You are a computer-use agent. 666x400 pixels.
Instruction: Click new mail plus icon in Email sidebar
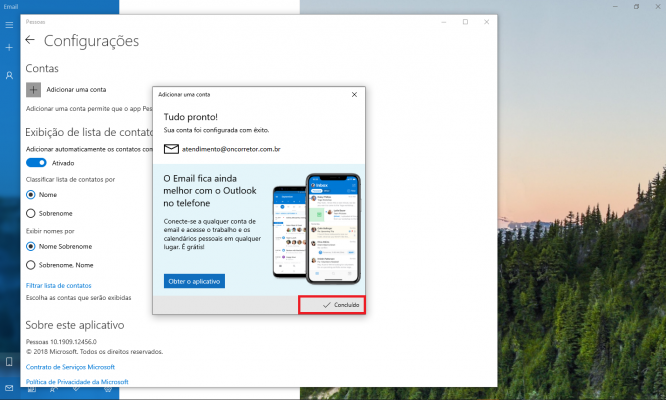(x=9, y=48)
